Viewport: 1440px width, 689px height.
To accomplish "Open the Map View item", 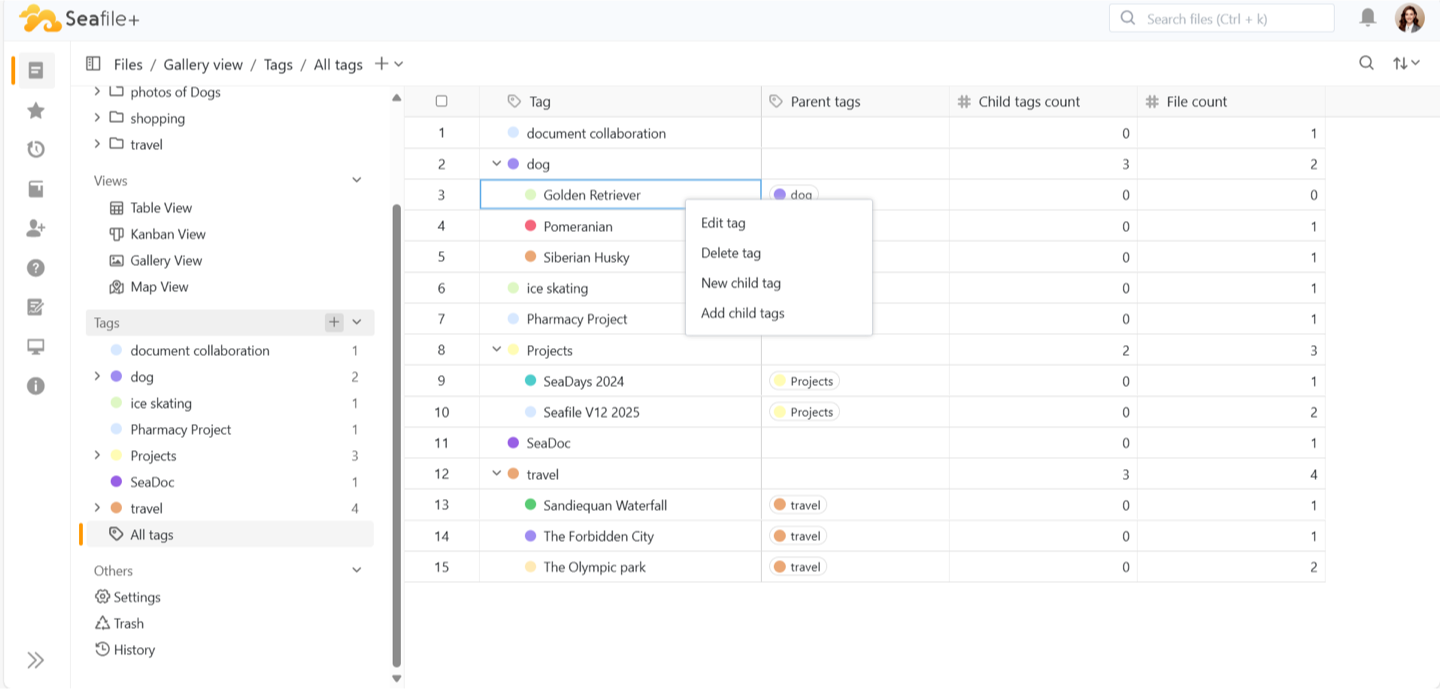I will click(148, 287).
